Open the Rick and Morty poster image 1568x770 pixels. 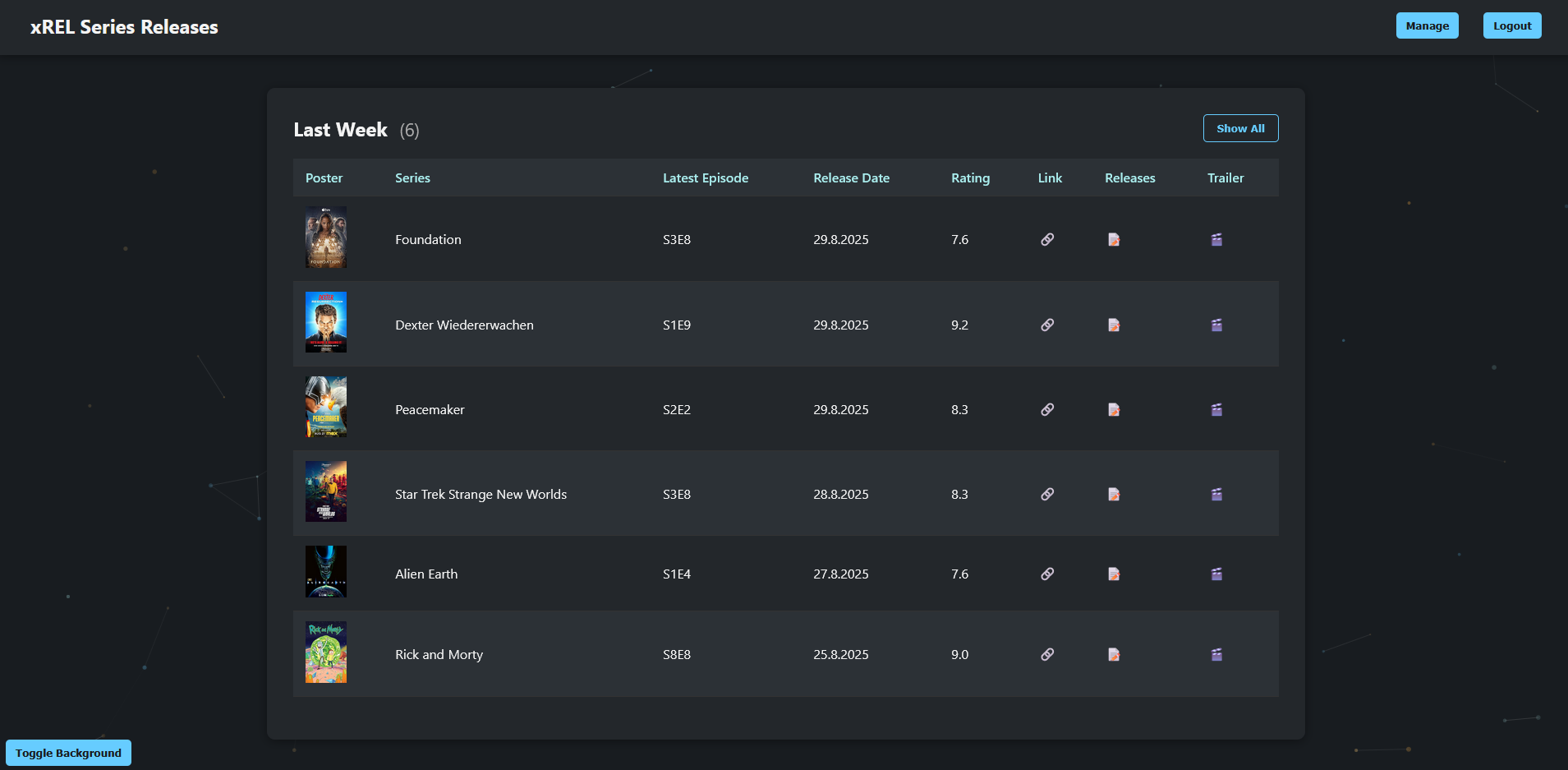pyautogui.click(x=326, y=652)
